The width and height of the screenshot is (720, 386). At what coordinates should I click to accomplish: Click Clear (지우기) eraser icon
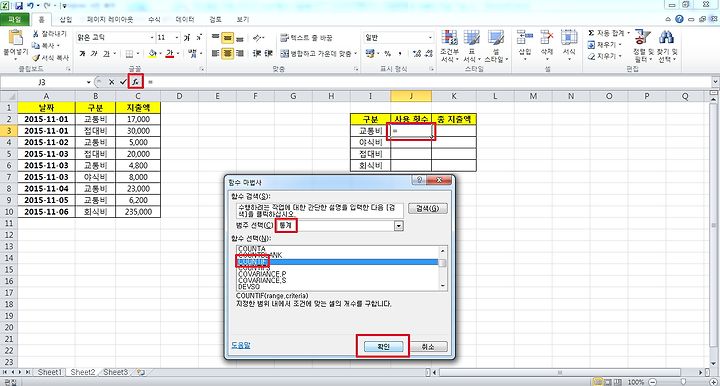pyautogui.click(x=591, y=56)
